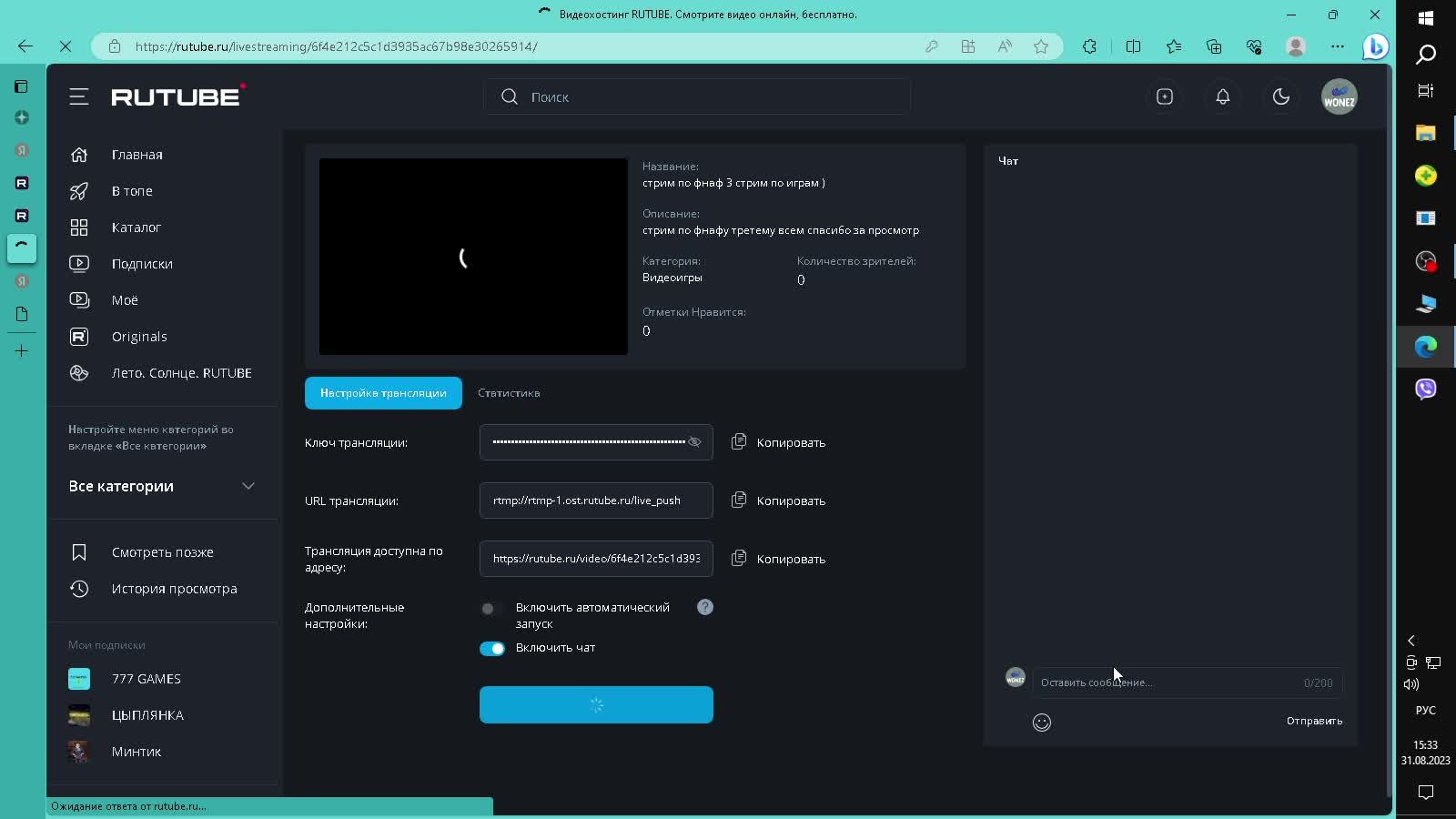Screen dimensions: 1456x819
Task: Open Edge collections
Action: pos(1214,46)
